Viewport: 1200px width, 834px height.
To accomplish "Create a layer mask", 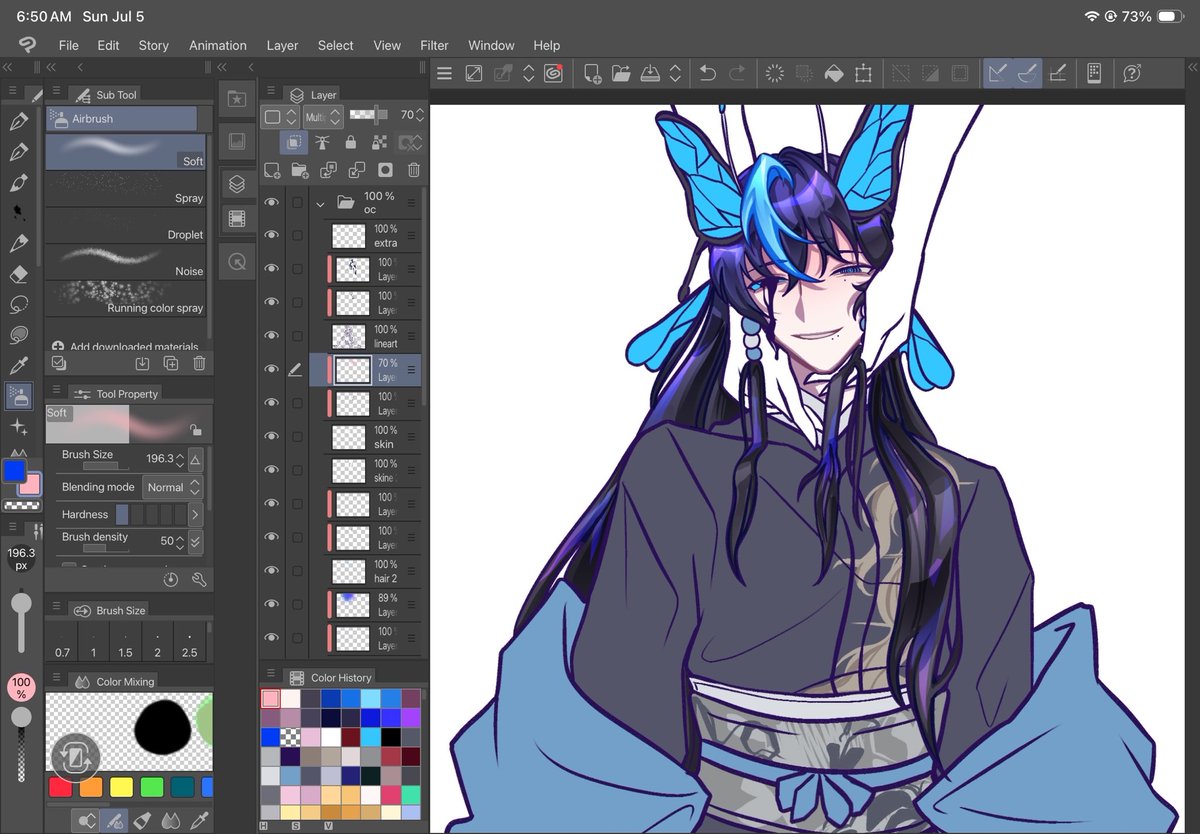I will 385,171.
